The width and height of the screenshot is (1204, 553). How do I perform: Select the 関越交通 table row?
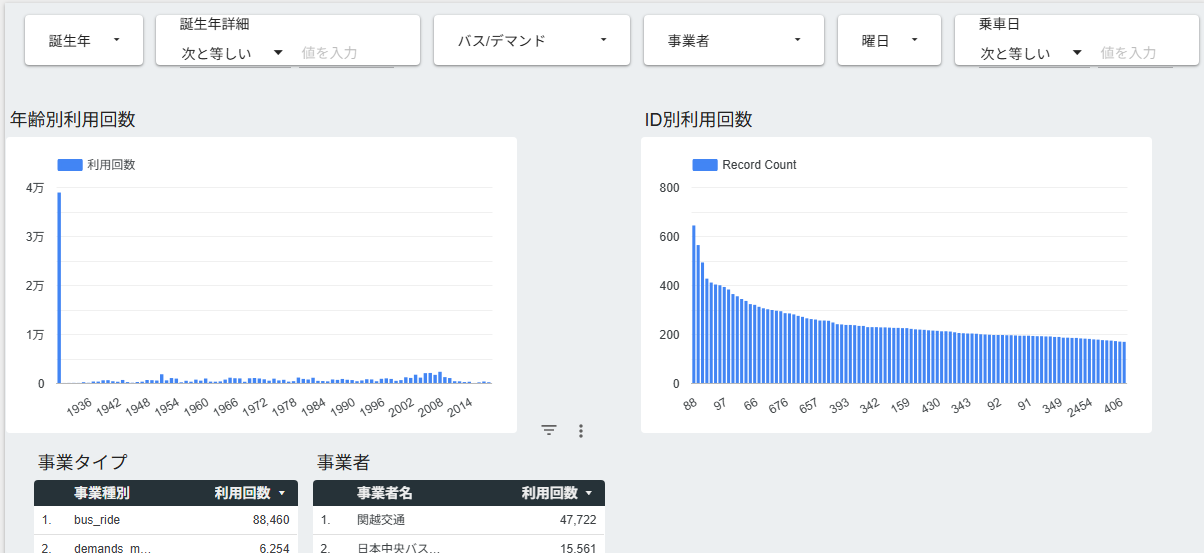click(x=458, y=520)
